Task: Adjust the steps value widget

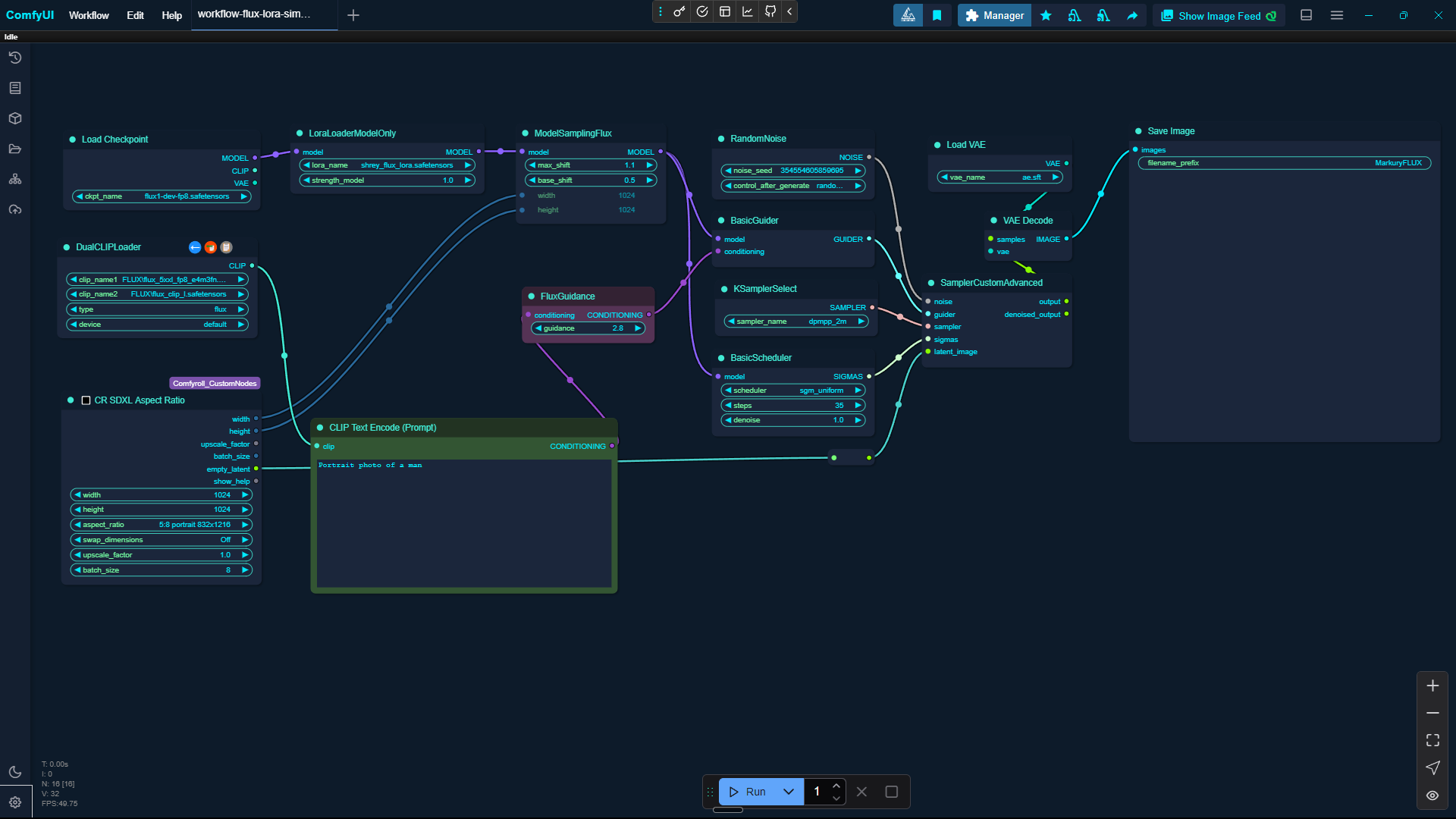Action: pos(792,406)
